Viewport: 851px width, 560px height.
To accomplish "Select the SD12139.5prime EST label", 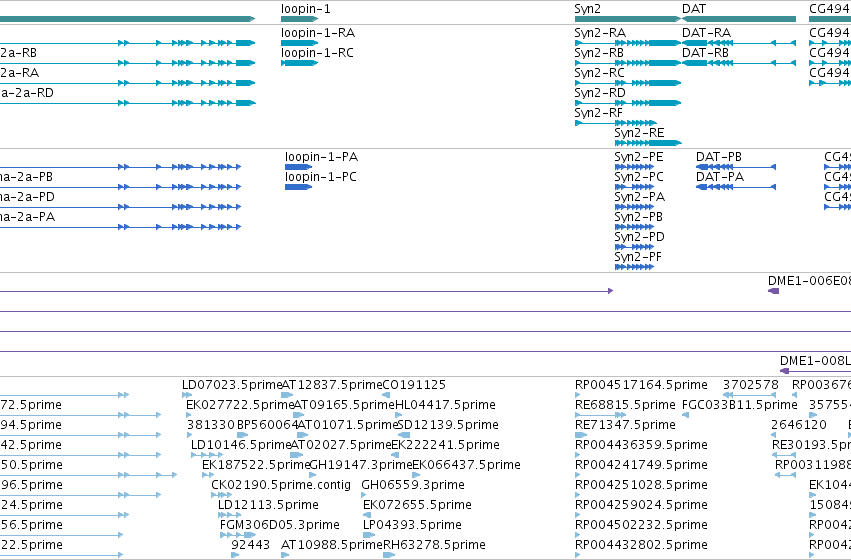I will (x=448, y=425).
